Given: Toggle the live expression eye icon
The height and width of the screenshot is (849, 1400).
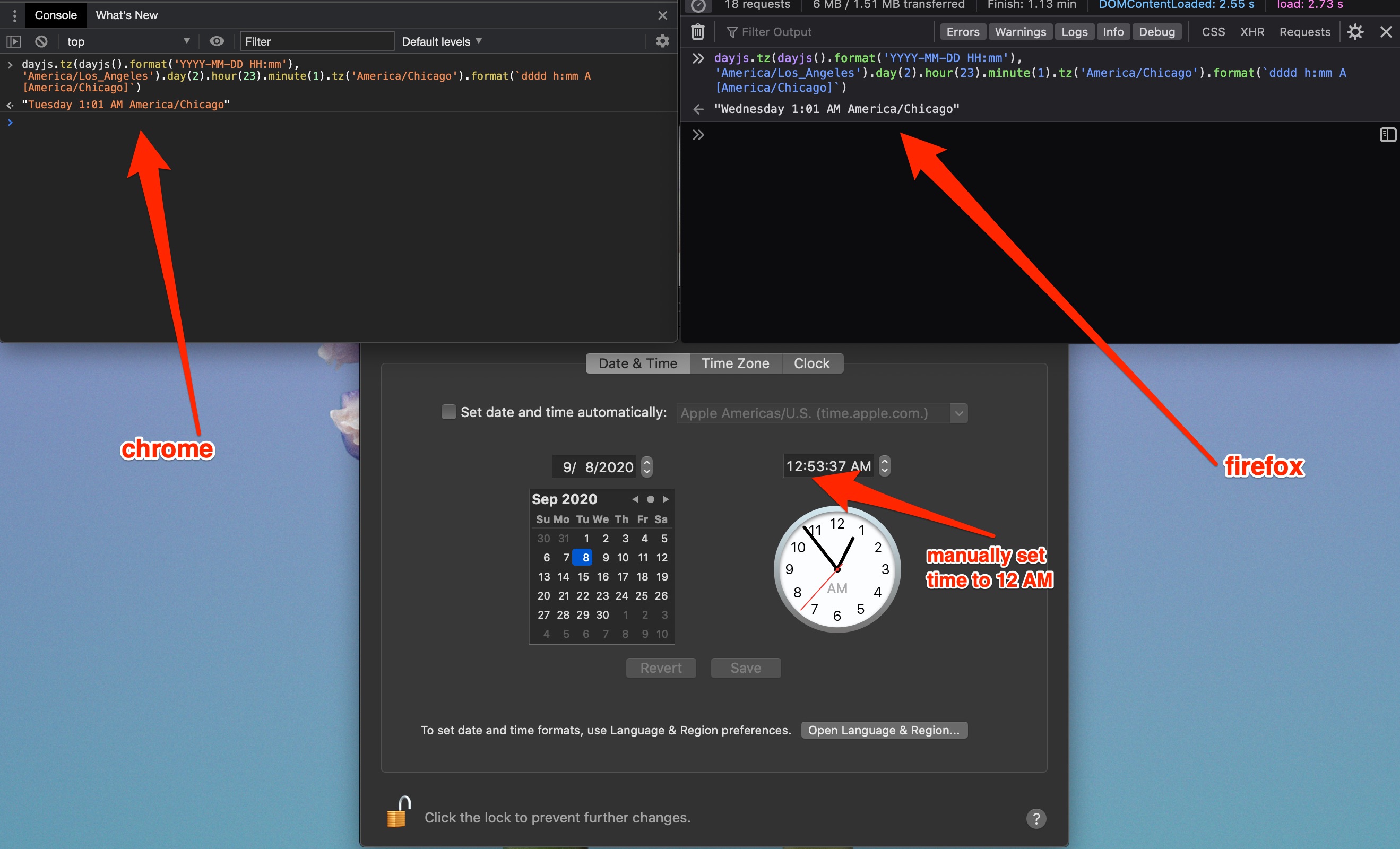Looking at the screenshot, I should [217, 41].
